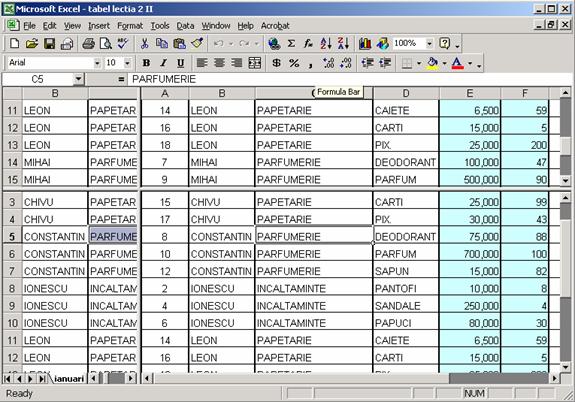
Task: Select the ianuari sheet tab
Action: coord(69,379)
